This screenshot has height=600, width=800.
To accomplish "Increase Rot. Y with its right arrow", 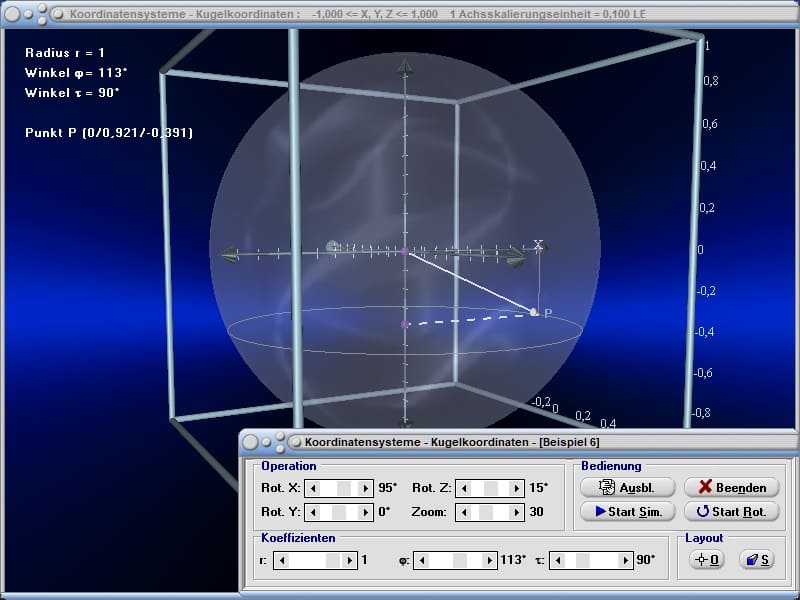I will [x=365, y=512].
